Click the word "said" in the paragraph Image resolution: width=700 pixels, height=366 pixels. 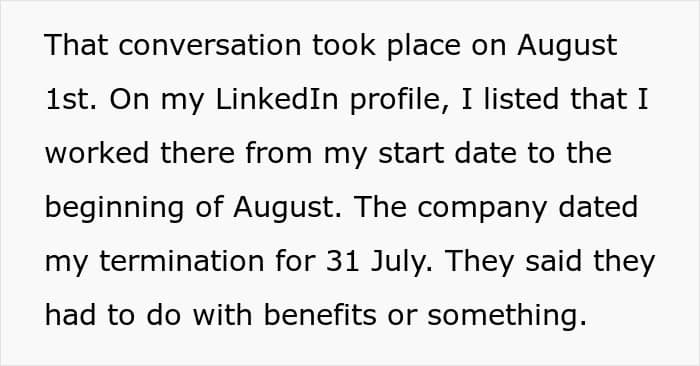554,262
